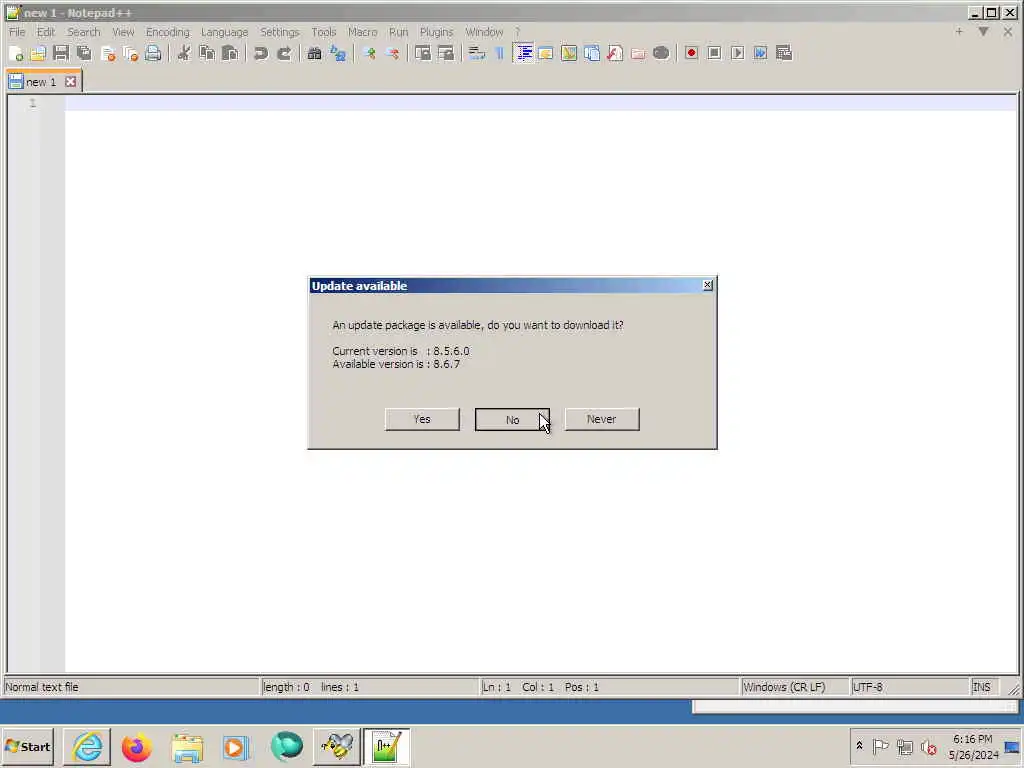Click the tab list dropdown triangle
This screenshot has height=768, width=1024.
pyautogui.click(x=983, y=31)
